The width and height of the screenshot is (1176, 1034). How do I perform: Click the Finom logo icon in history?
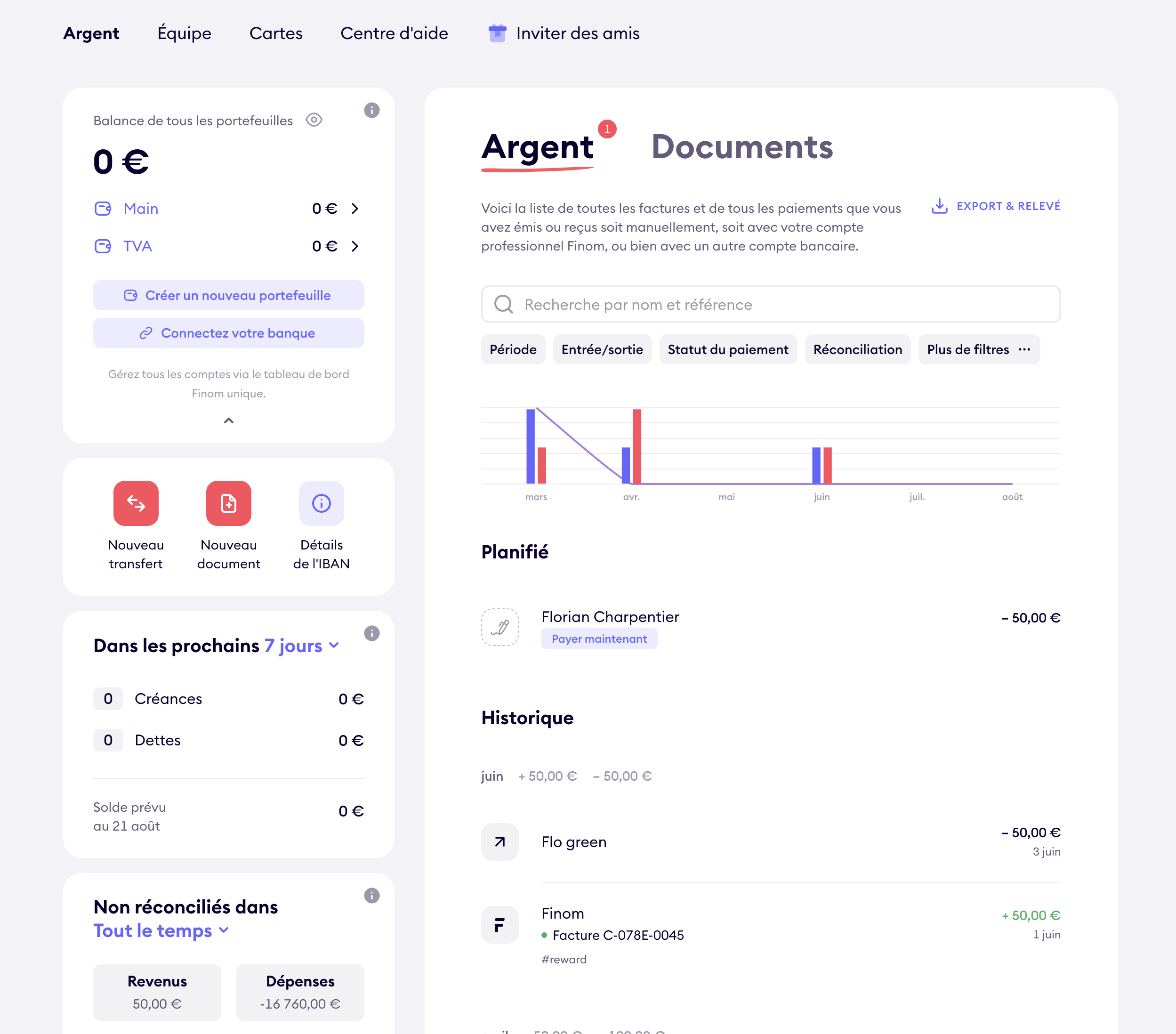(500, 925)
